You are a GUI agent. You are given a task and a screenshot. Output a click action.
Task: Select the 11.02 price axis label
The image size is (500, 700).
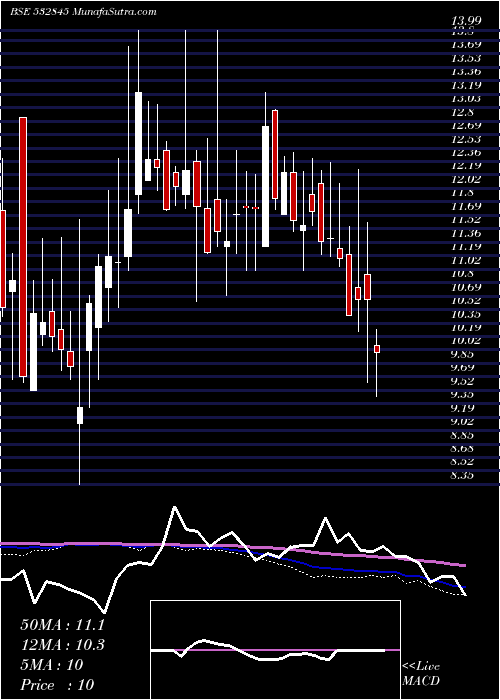click(465, 260)
